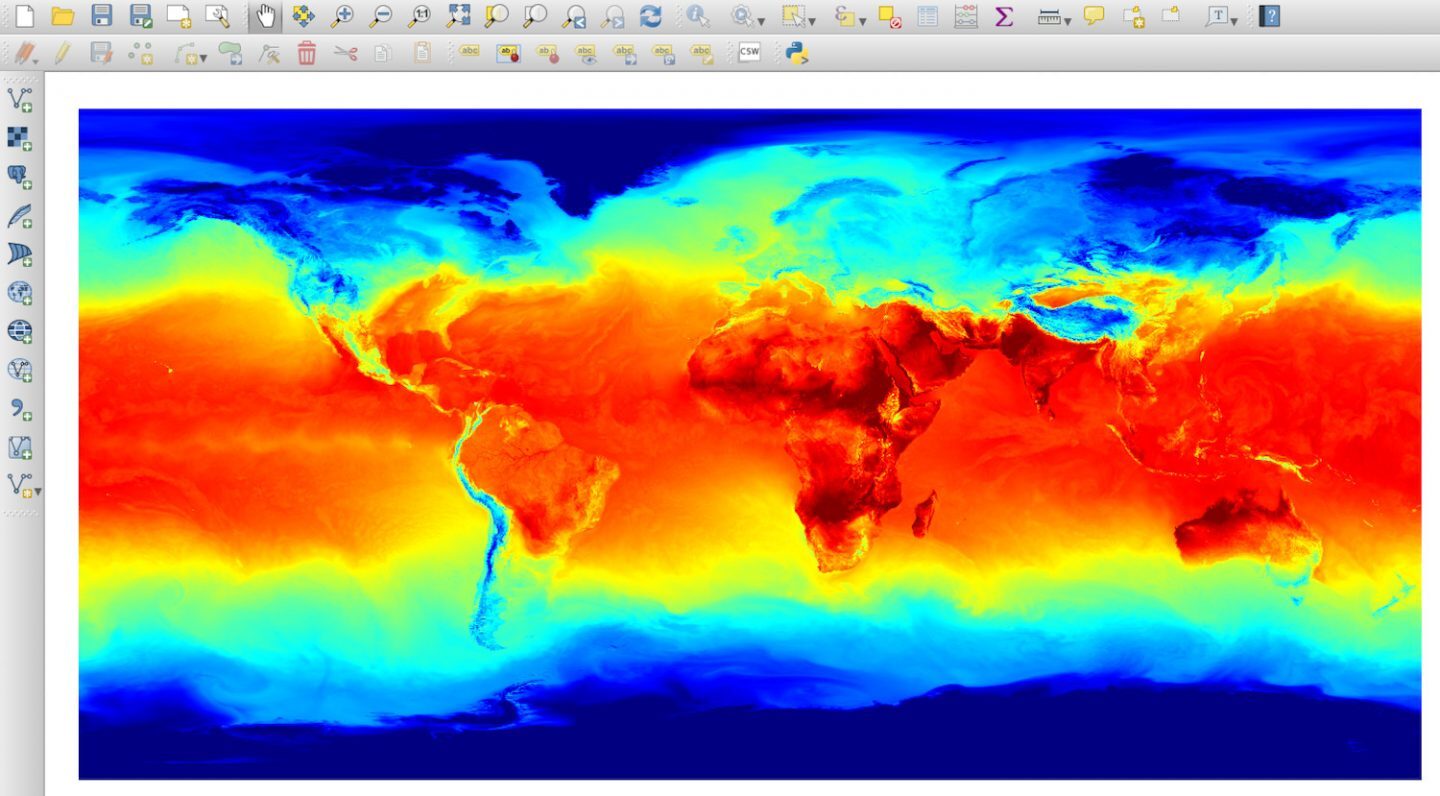Zoom to the active layer
The height and width of the screenshot is (796, 1440).
click(x=535, y=16)
